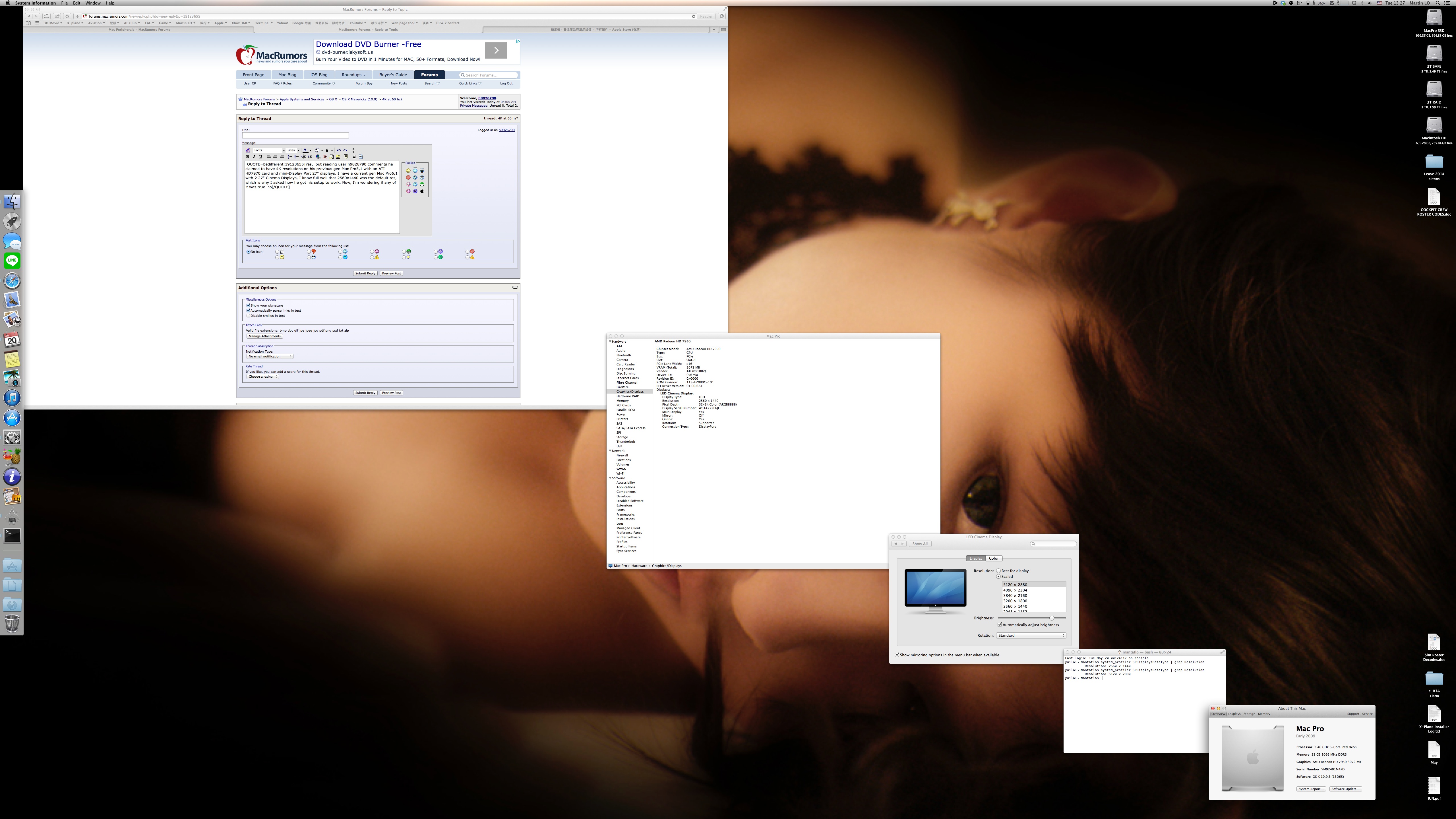Image resolution: width=1456 pixels, height=819 pixels.
Task: Undo last edit in message editor
Action: click(x=339, y=150)
